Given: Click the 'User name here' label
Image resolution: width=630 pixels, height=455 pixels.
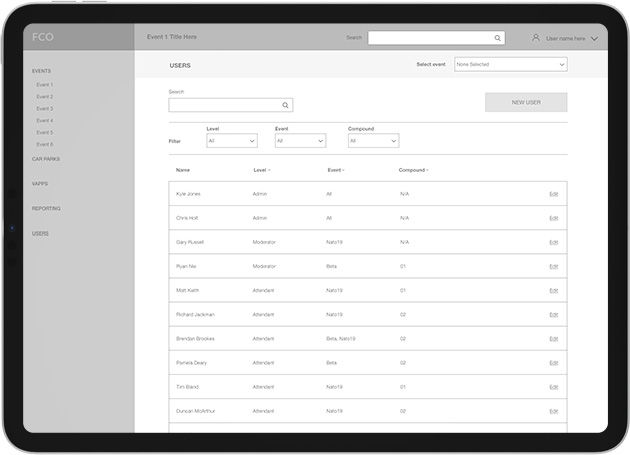Looking at the screenshot, I should pos(565,39).
